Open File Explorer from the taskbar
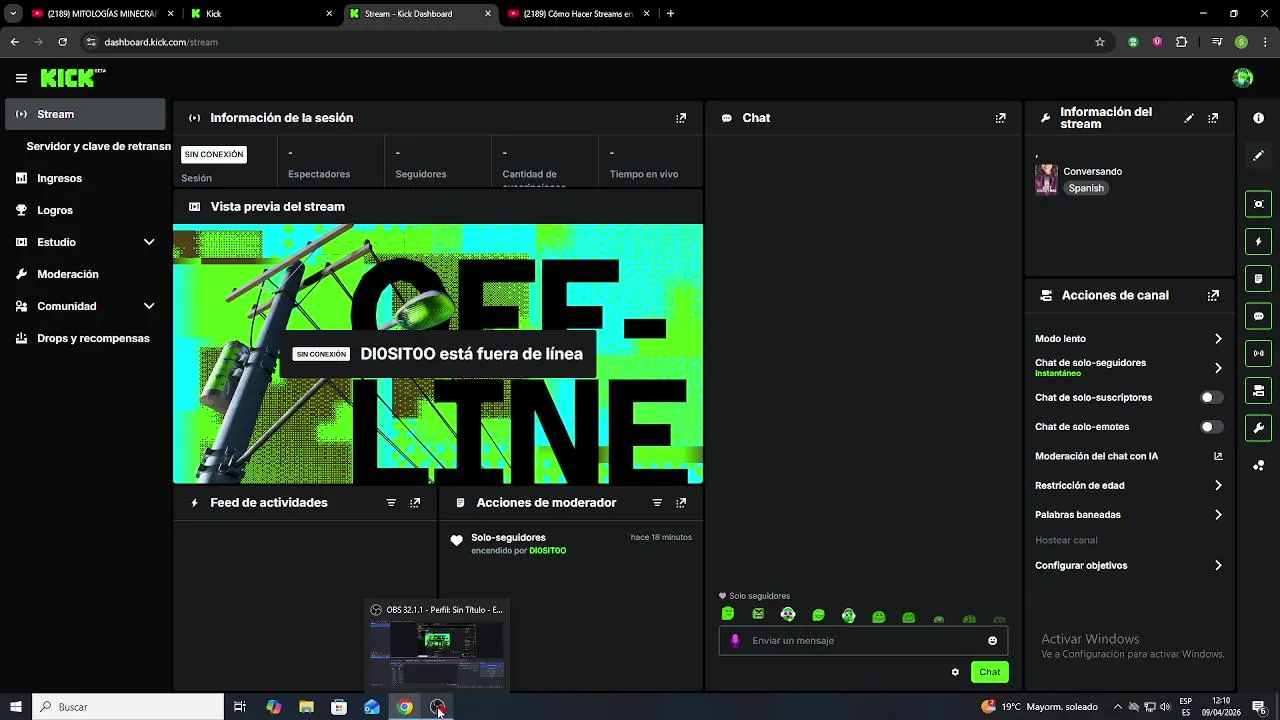The width and height of the screenshot is (1280, 720). tap(306, 707)
